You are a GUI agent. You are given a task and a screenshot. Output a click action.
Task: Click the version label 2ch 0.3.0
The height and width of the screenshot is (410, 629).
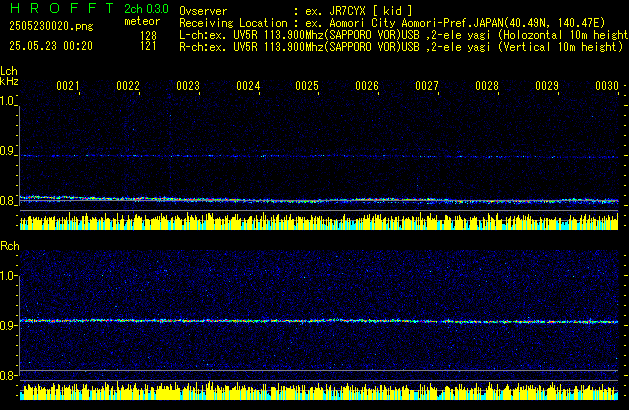(146, 9)
